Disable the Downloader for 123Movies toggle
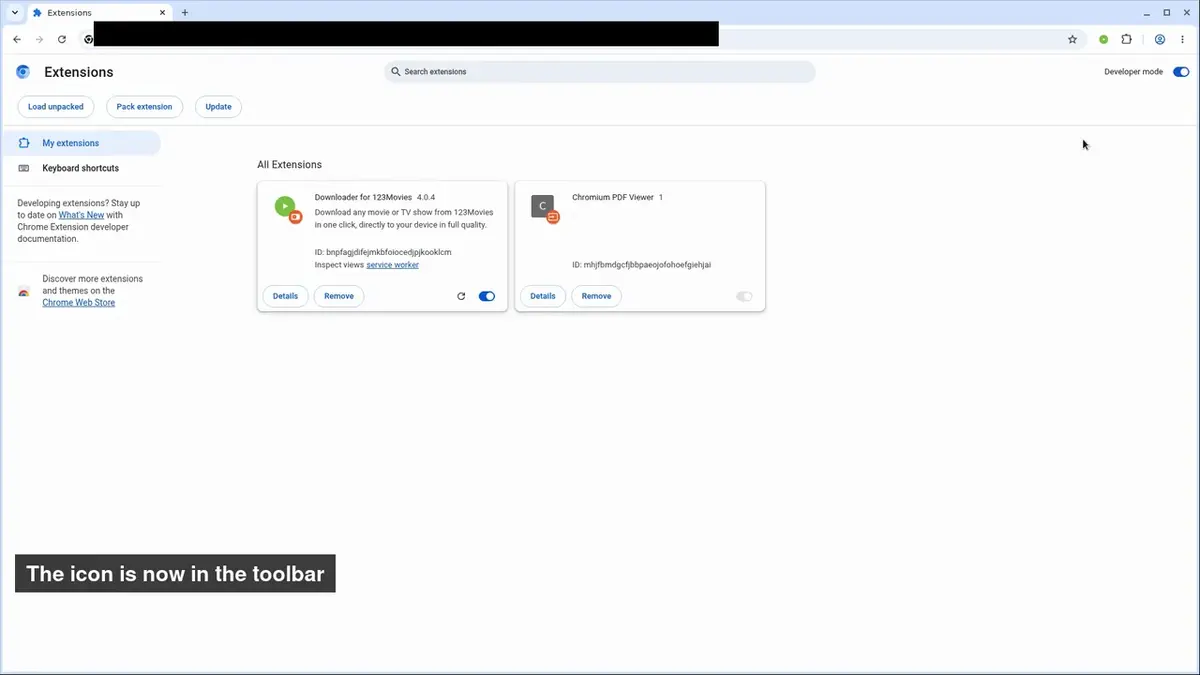The height and width of the screenshot is (675, 1200). 487,296
